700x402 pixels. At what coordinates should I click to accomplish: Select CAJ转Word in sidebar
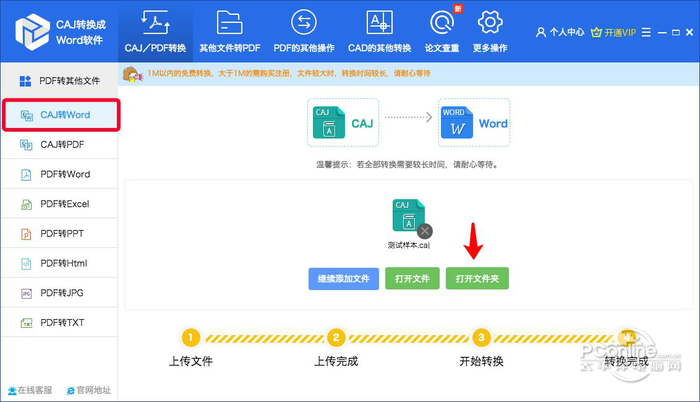(x=61, y=115)
